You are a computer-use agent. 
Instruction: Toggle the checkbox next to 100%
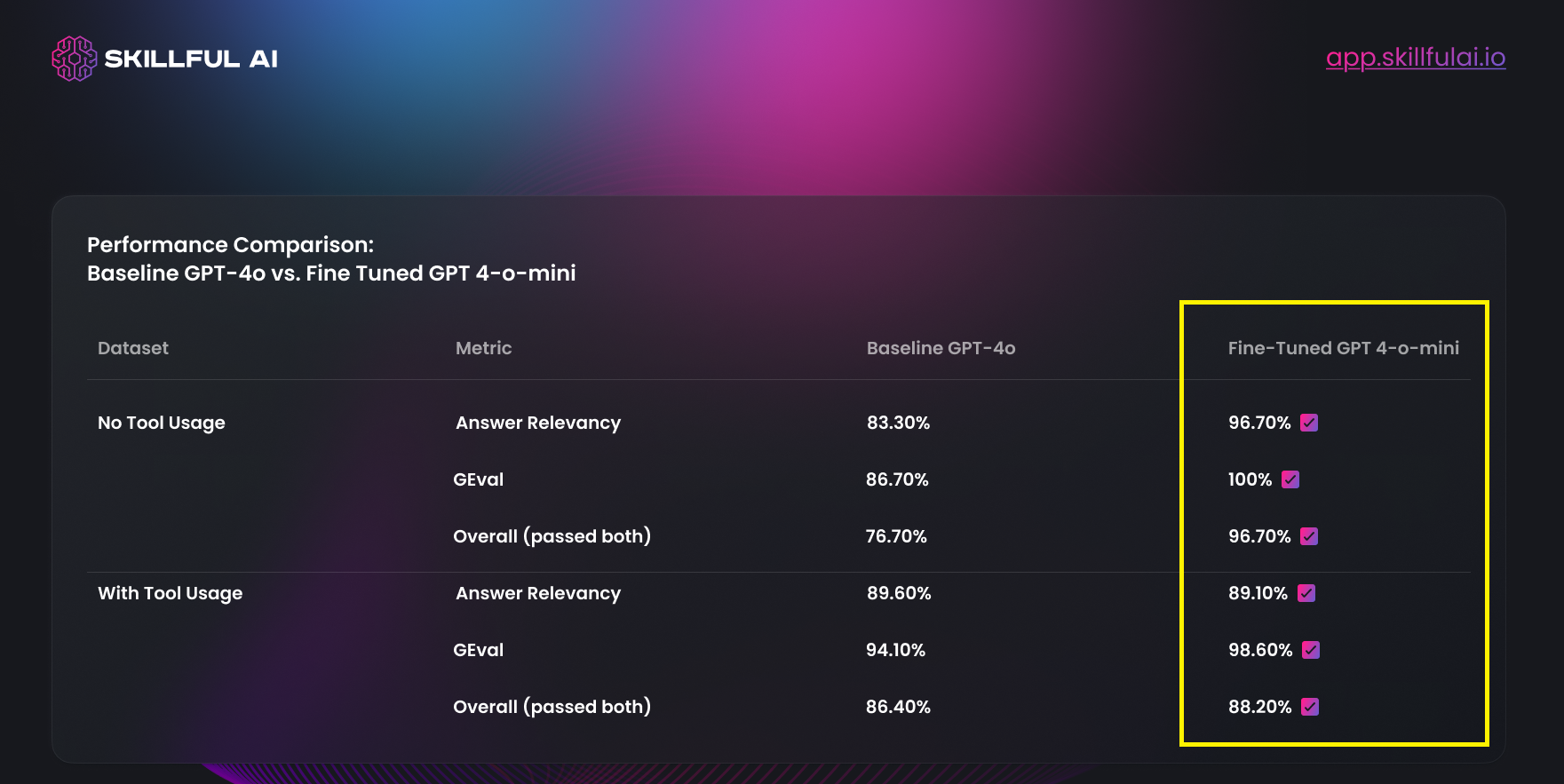tap(1290, 479)
